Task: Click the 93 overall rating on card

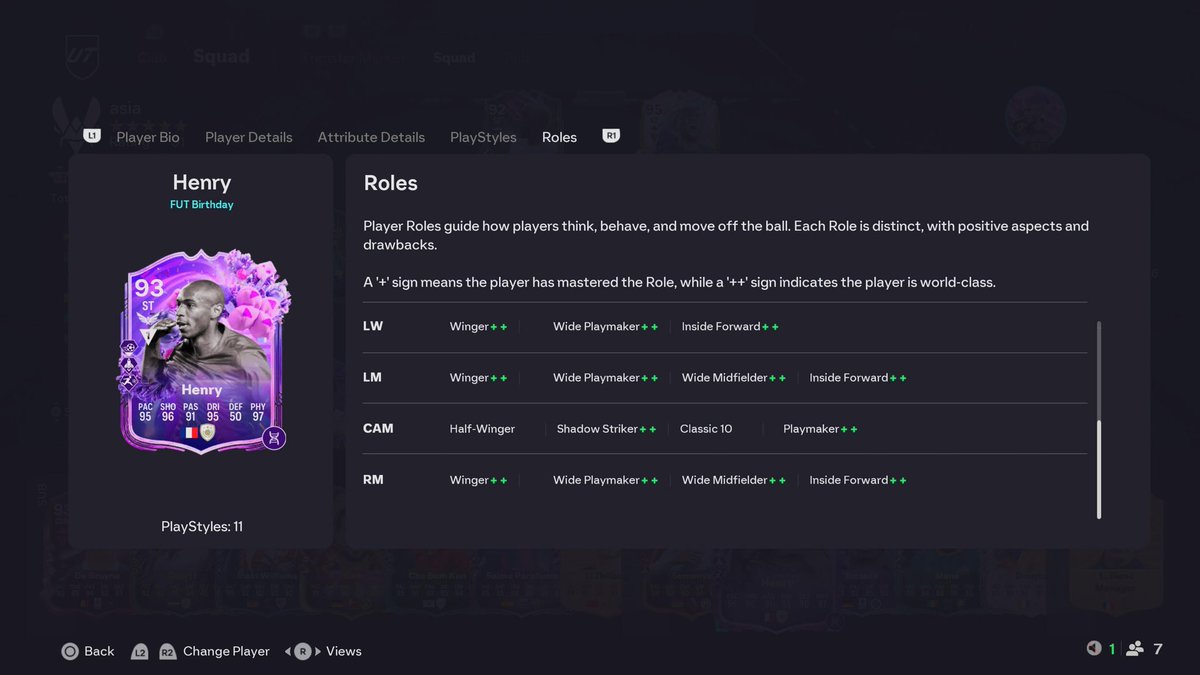Action: click(149, 289)
